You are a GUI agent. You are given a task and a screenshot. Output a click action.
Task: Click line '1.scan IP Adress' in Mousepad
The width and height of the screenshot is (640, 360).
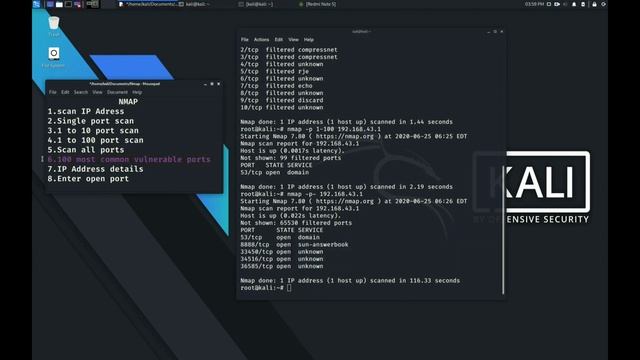point(86,111)
